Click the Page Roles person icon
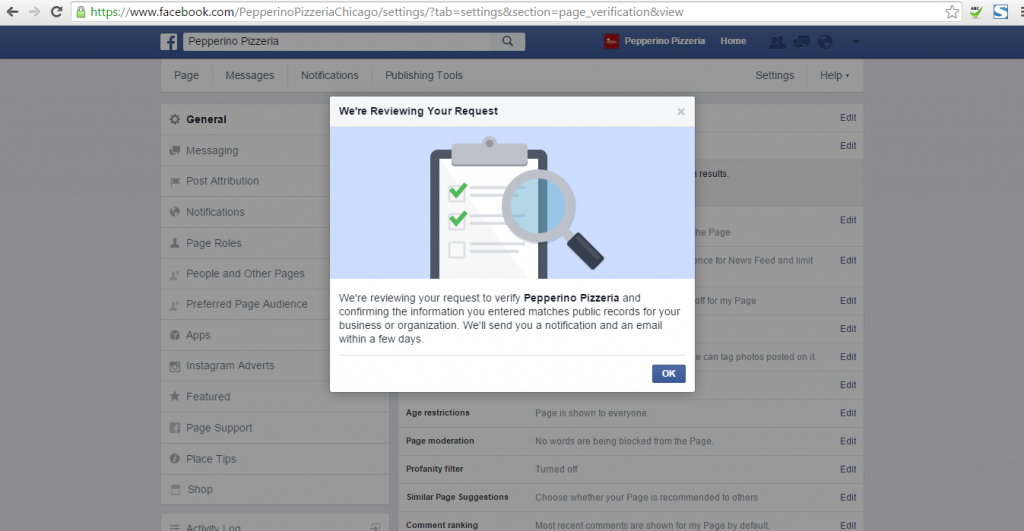This screenshot has height=531, width=1024. click(174, 243)
